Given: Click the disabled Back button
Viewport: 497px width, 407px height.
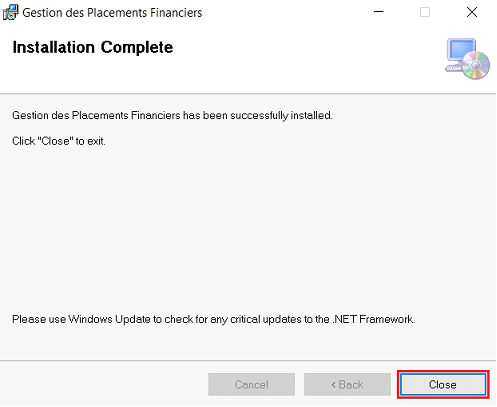Looking at the screenshot, I should click(x=347, y=384).
